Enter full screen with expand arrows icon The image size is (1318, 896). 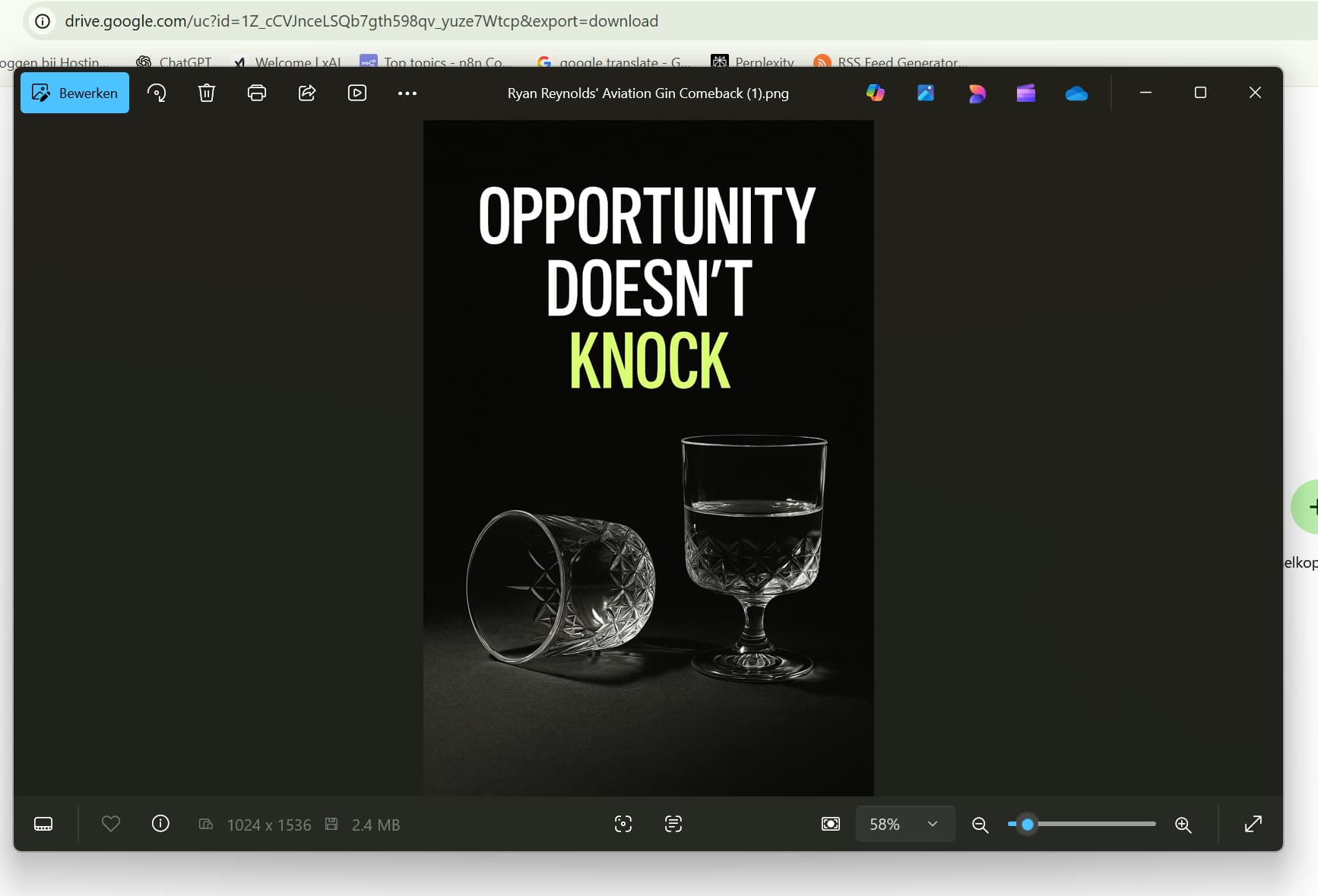1253,824
